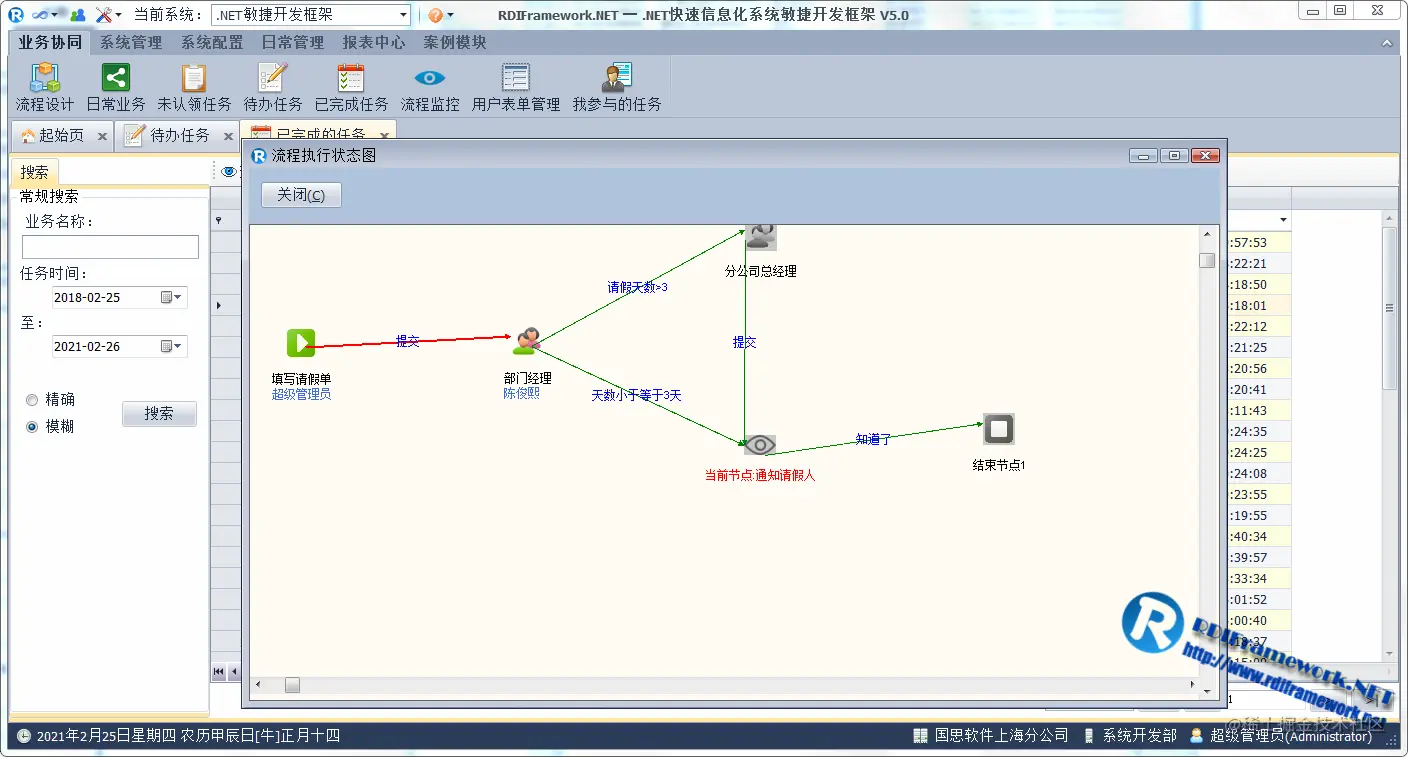Click the orange help question-mark icon

coord(435,15)
